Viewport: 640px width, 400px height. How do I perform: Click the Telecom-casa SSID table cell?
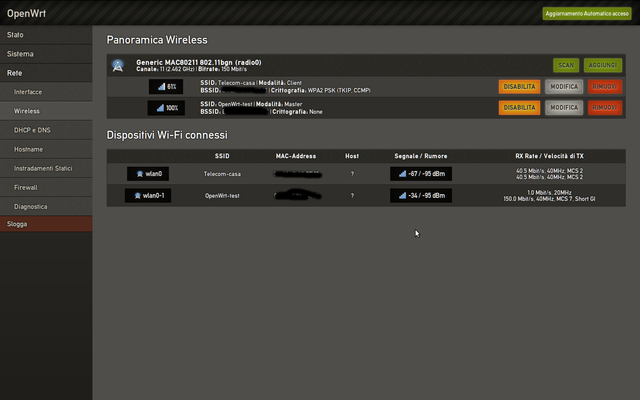(222, 174)
